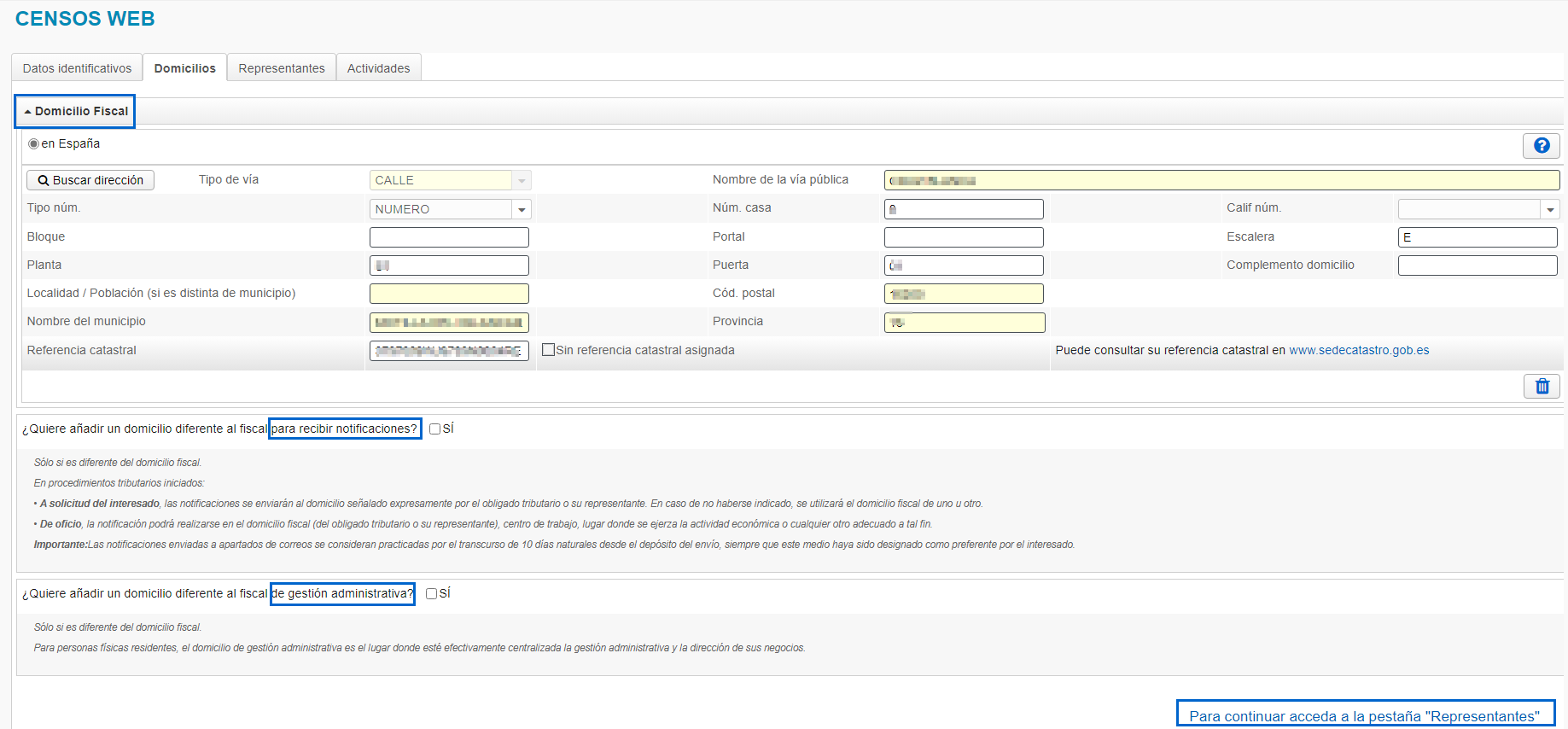Switch to Datos identificativos tab

coord(77,68)
